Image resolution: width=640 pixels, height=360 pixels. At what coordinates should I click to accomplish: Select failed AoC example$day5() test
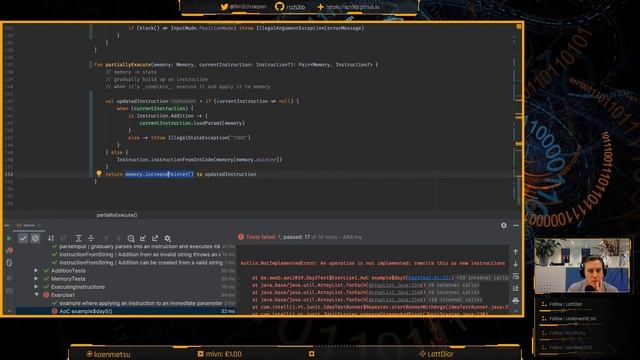(126, 311)
